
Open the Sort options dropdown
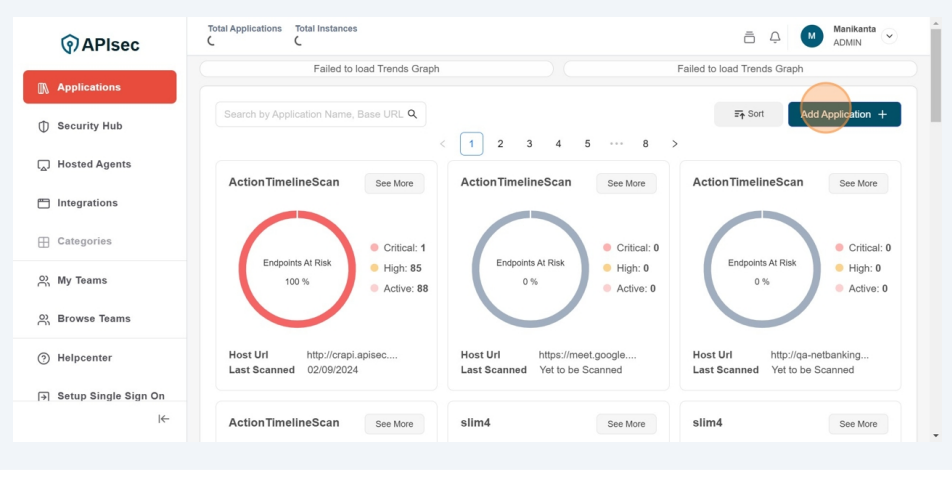point(749,114)
